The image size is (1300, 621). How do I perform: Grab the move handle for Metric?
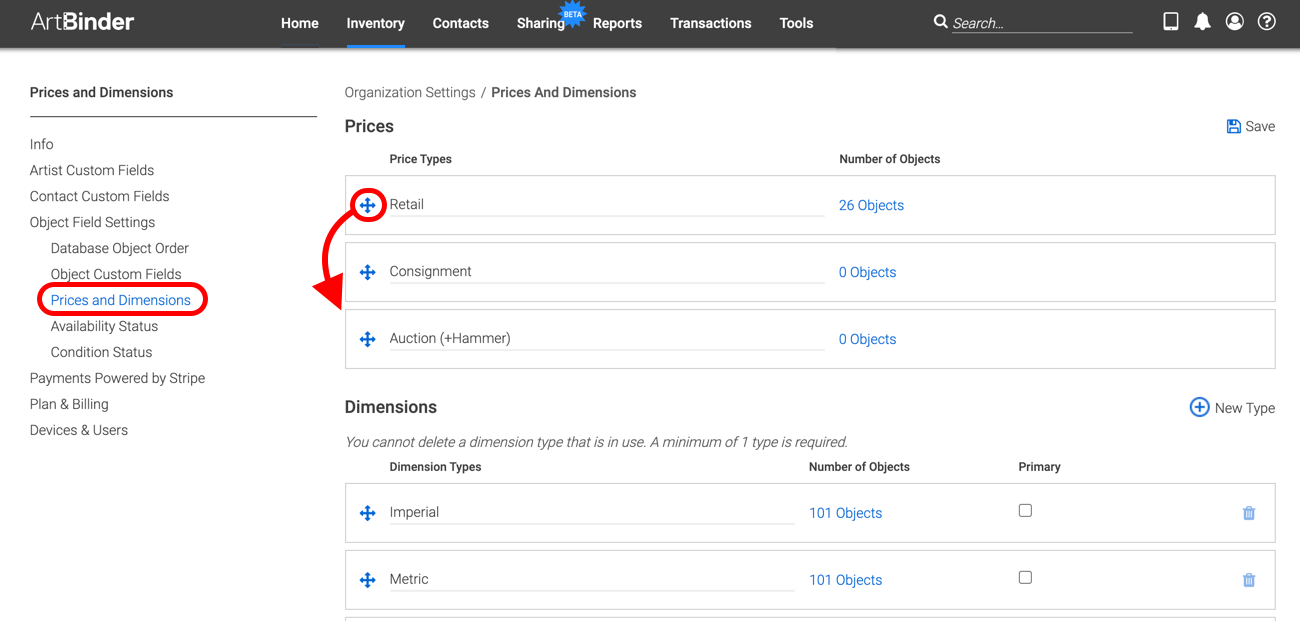tap(367, 580)
